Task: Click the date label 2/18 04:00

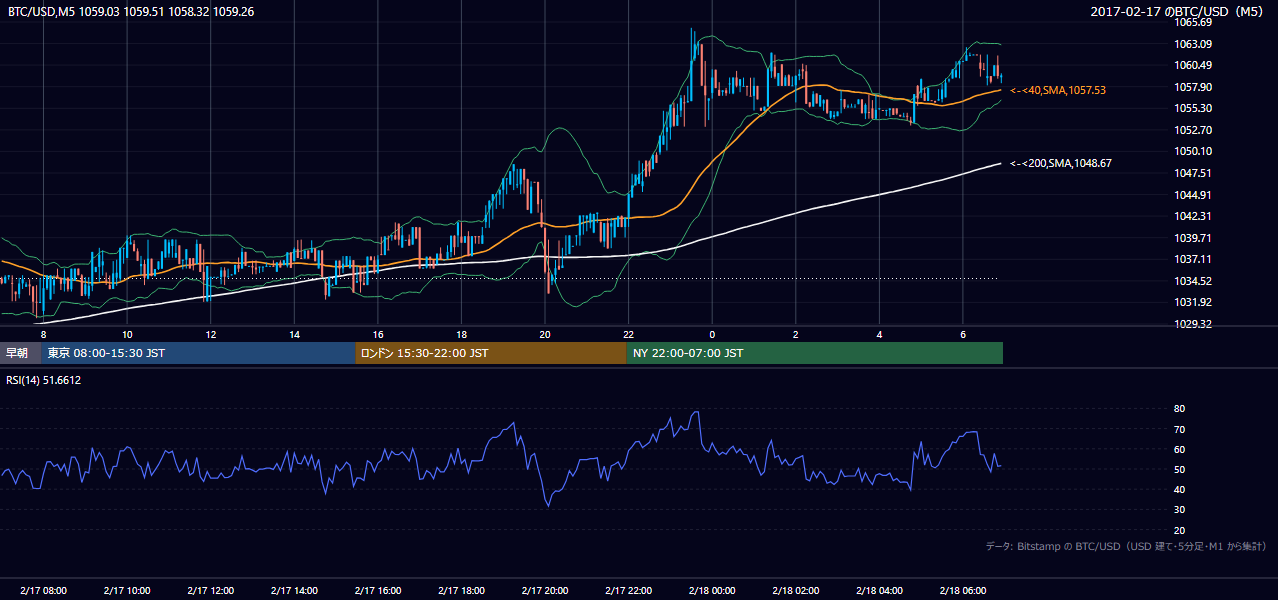Action: 879,590
